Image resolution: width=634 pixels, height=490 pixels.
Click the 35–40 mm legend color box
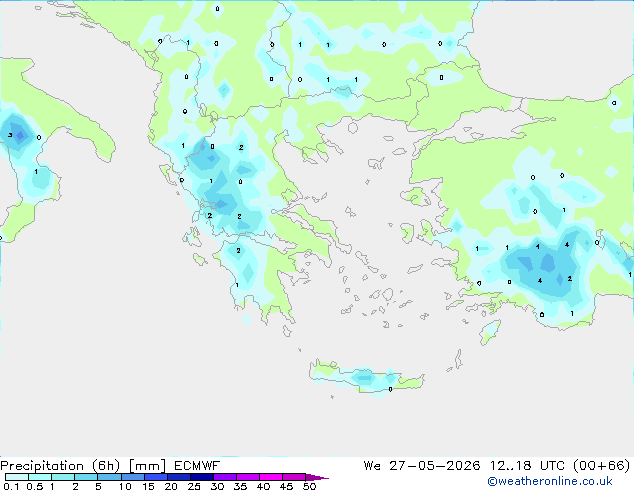pyautogui.click(x=247, y=477)
